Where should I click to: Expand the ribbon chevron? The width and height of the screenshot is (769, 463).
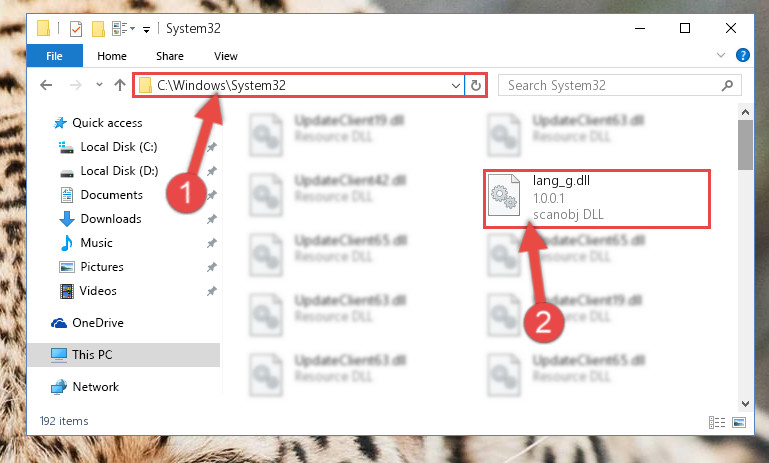[720, 55]
